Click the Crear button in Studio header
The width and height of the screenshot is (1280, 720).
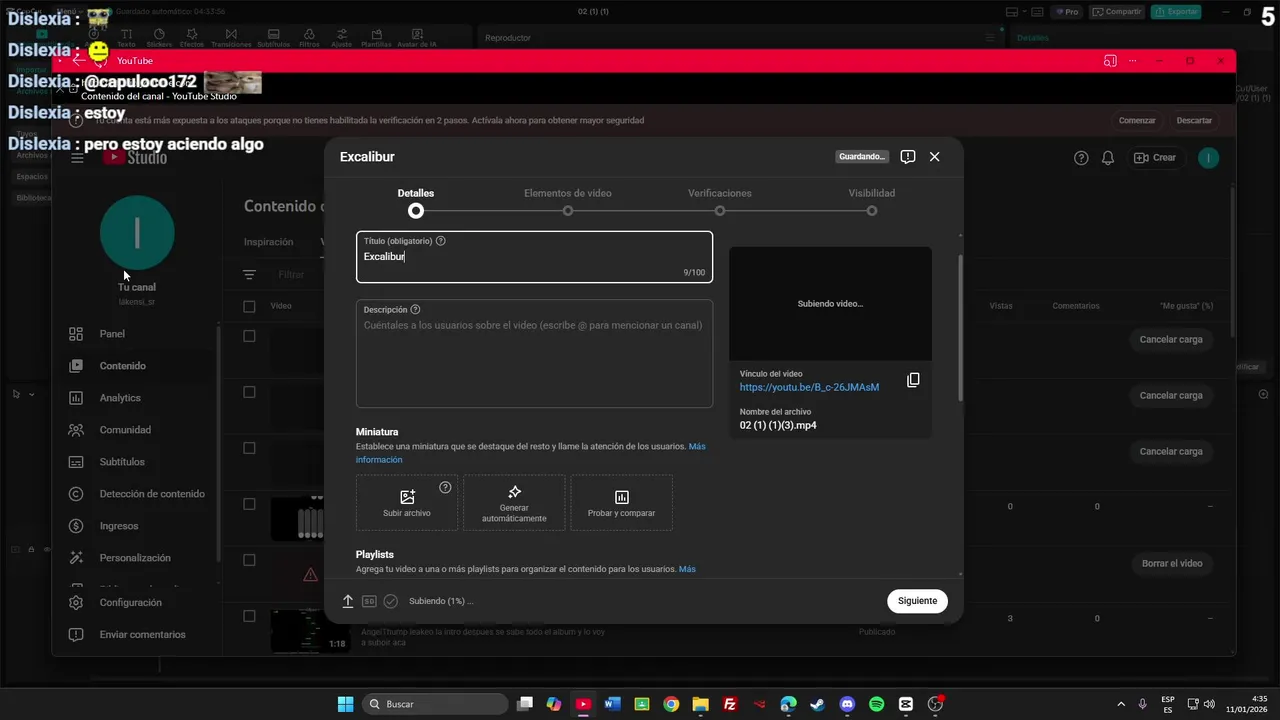[x=1155, y=158]
